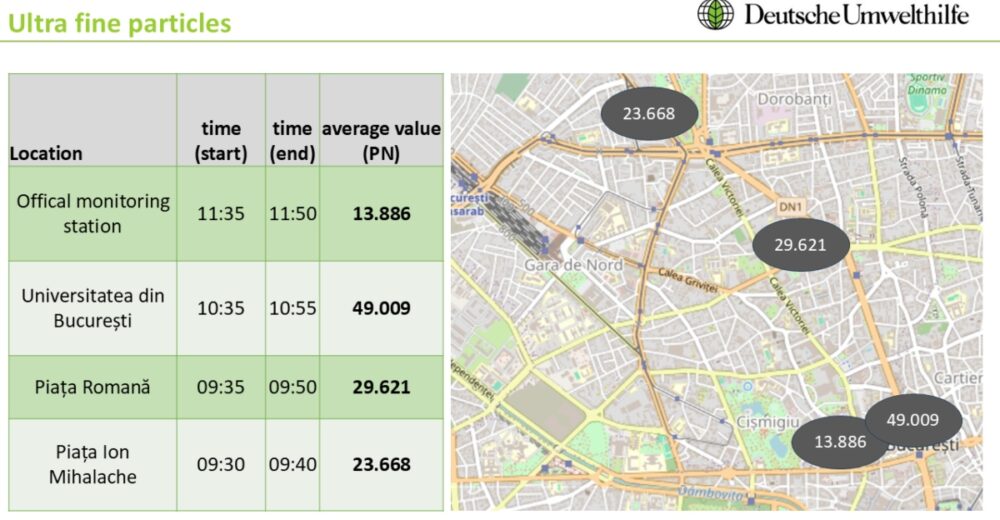Viewport: 1000px width, 520px height.
Task: Select the 'Offical monitoring station' table cell
Action: coord(93,214)
